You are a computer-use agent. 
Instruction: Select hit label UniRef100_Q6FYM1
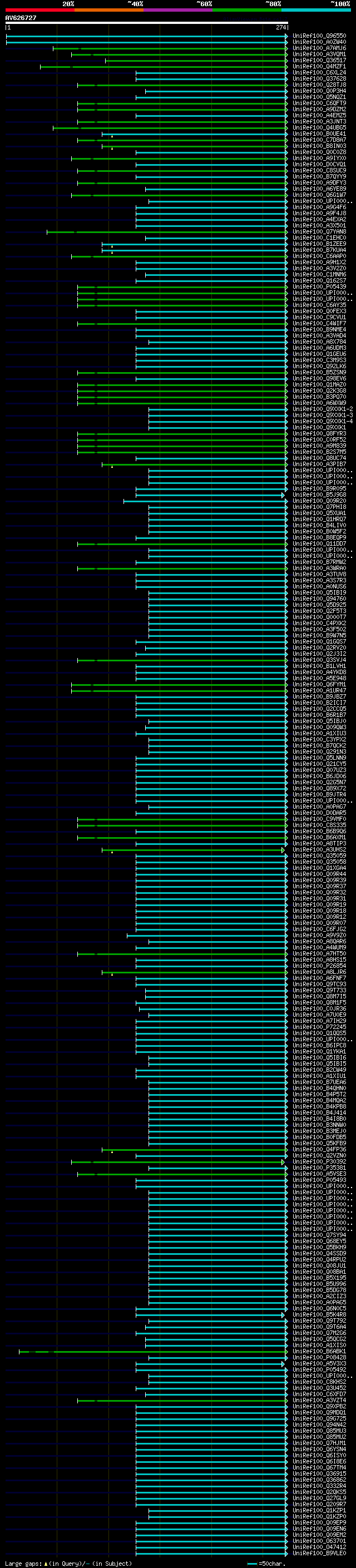(x=319, y=685)
